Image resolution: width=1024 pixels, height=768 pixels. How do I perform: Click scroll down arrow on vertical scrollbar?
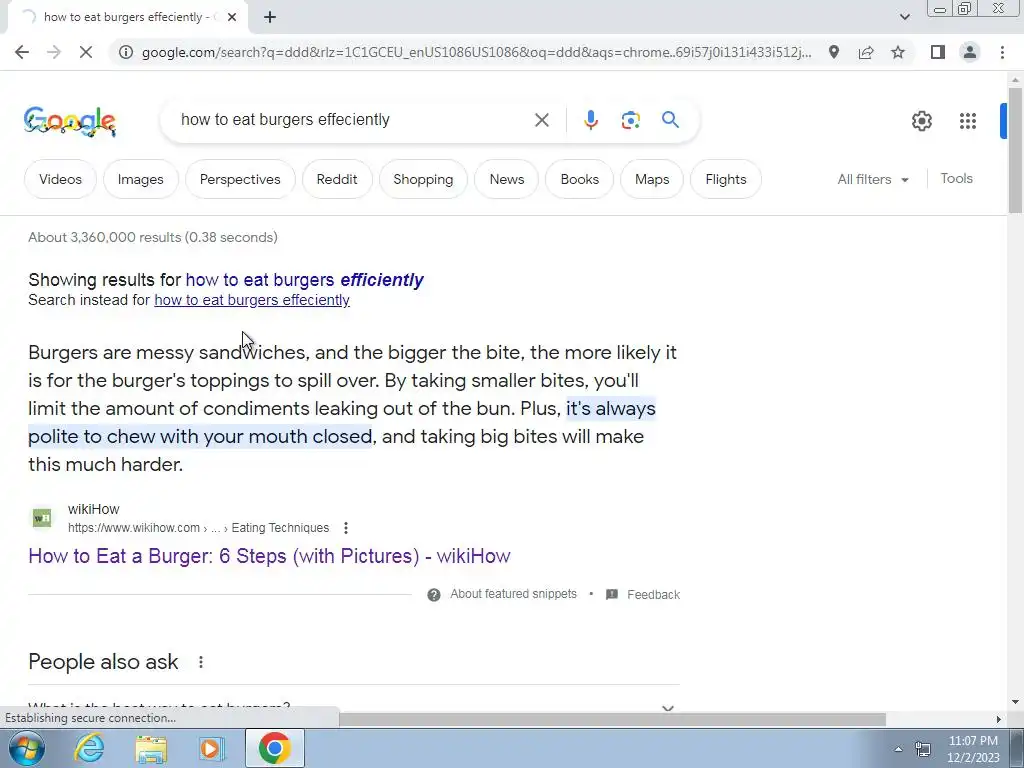pyautogui.click(x=1015, y=702)
